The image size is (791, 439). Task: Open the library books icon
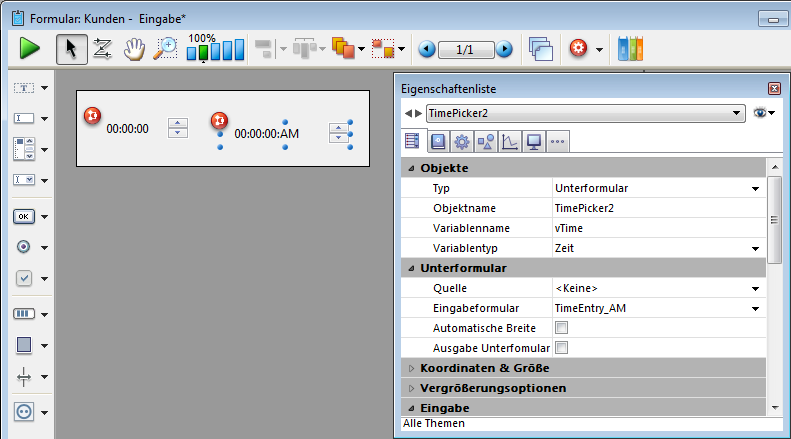[x=631, y=48]
